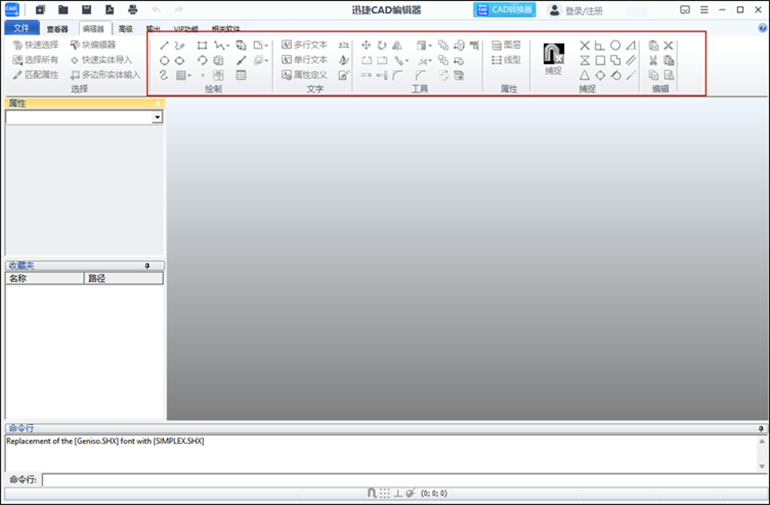Select the Arc drawing tool
Screen dimensions: 770x505
click(x=202, y=60)
